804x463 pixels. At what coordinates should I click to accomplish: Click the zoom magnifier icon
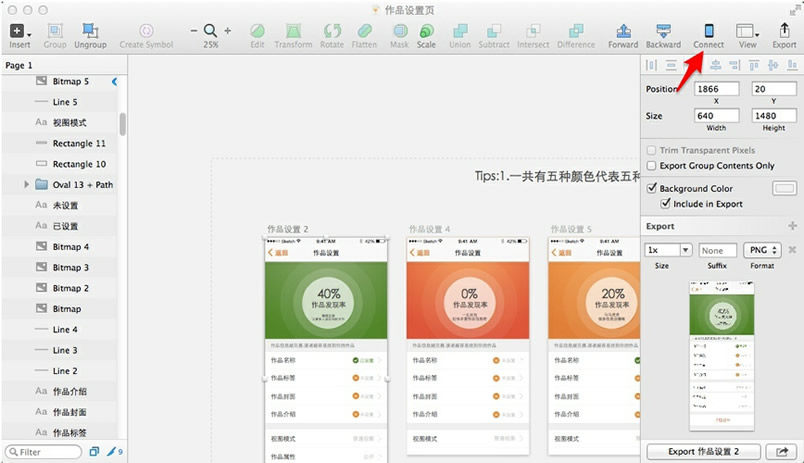click(210, 30)
